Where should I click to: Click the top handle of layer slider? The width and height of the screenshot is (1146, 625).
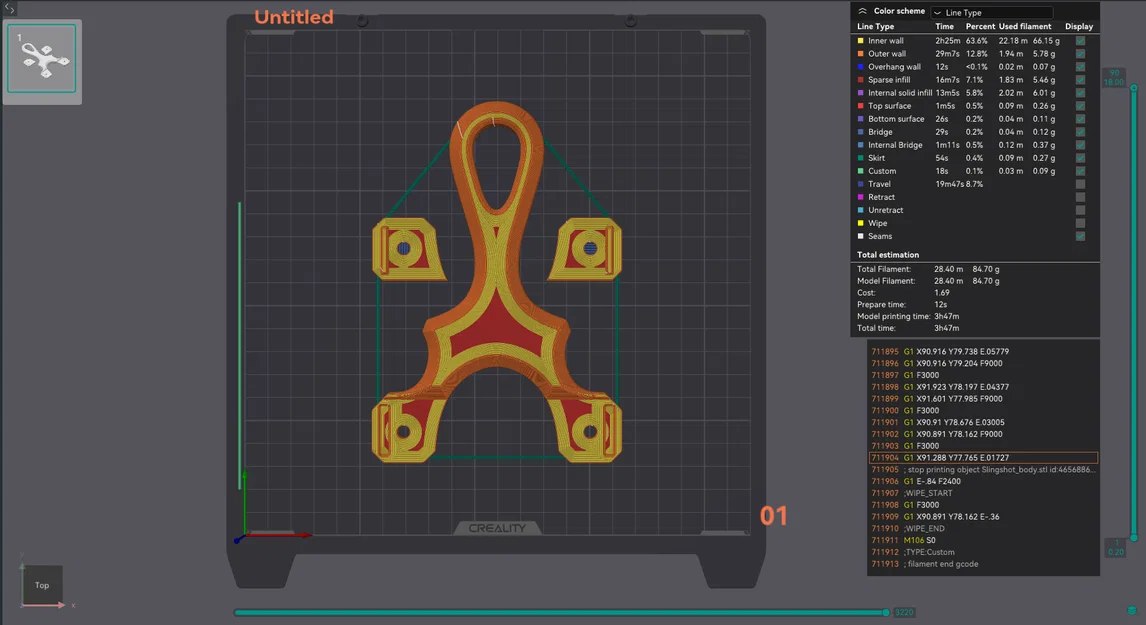coord(1134,88)
